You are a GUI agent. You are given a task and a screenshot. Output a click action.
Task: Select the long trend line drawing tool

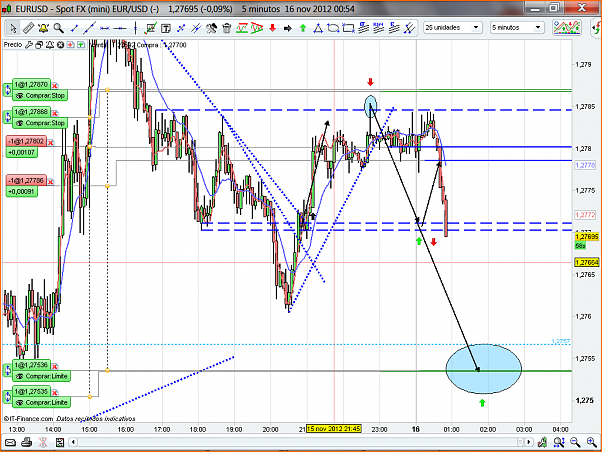[x=89, y=28]
